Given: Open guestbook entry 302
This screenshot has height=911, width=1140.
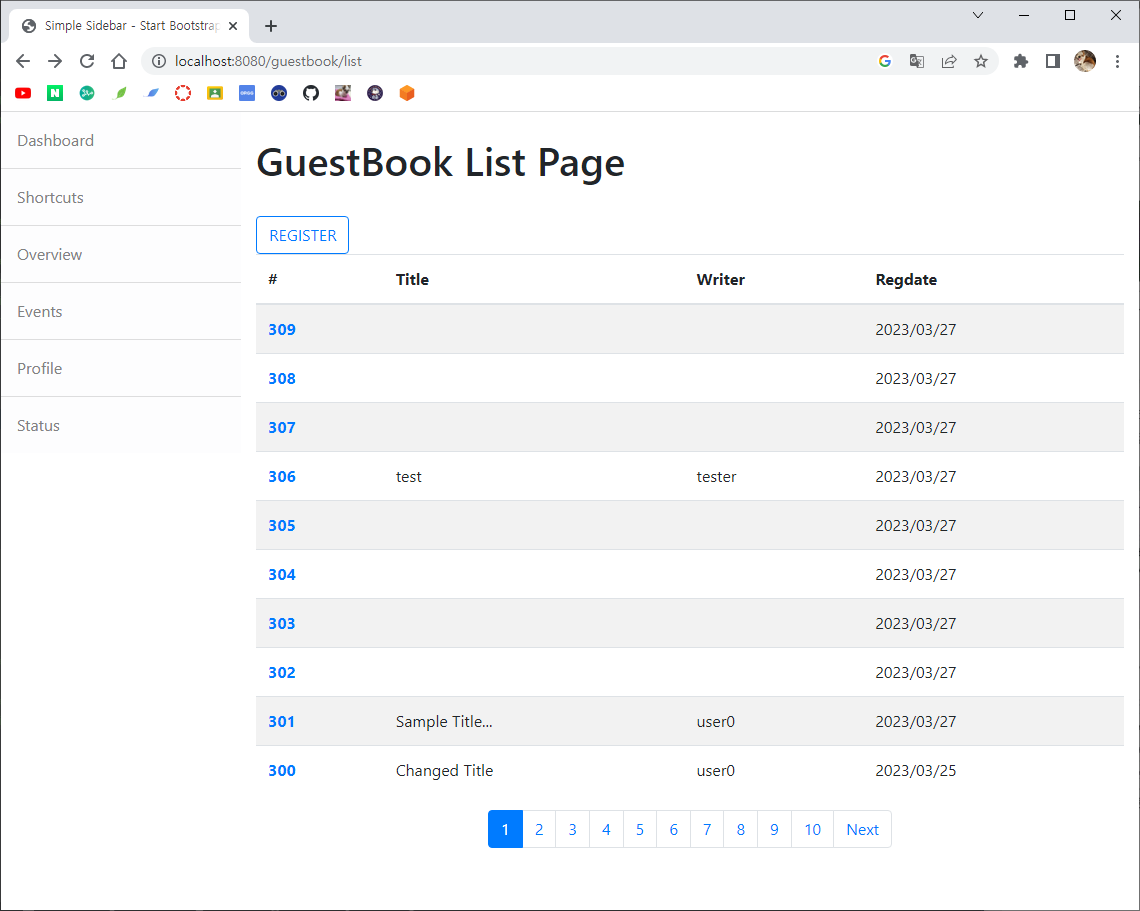Looking at the screenshot, I should tap(282, 673).
